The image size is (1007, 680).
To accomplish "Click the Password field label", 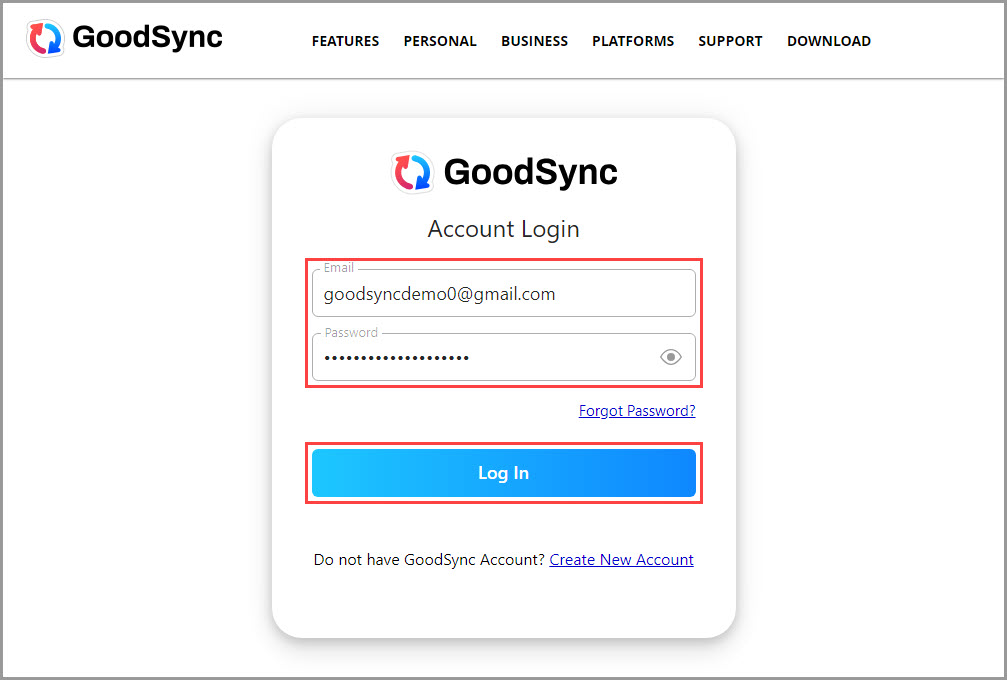I will [349, 332].
